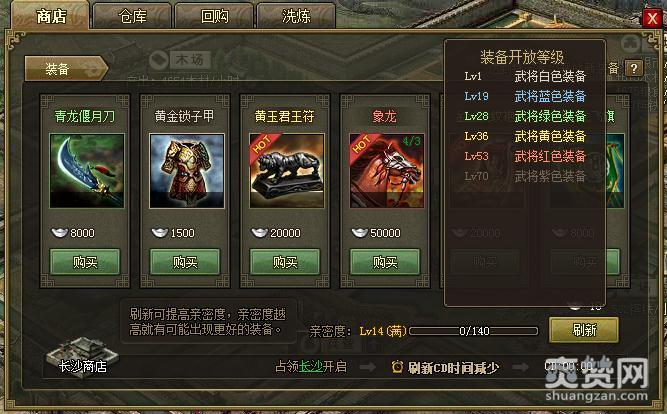
Task: Click the 刷新 refresh button
Action: click(x=584, y=330)
